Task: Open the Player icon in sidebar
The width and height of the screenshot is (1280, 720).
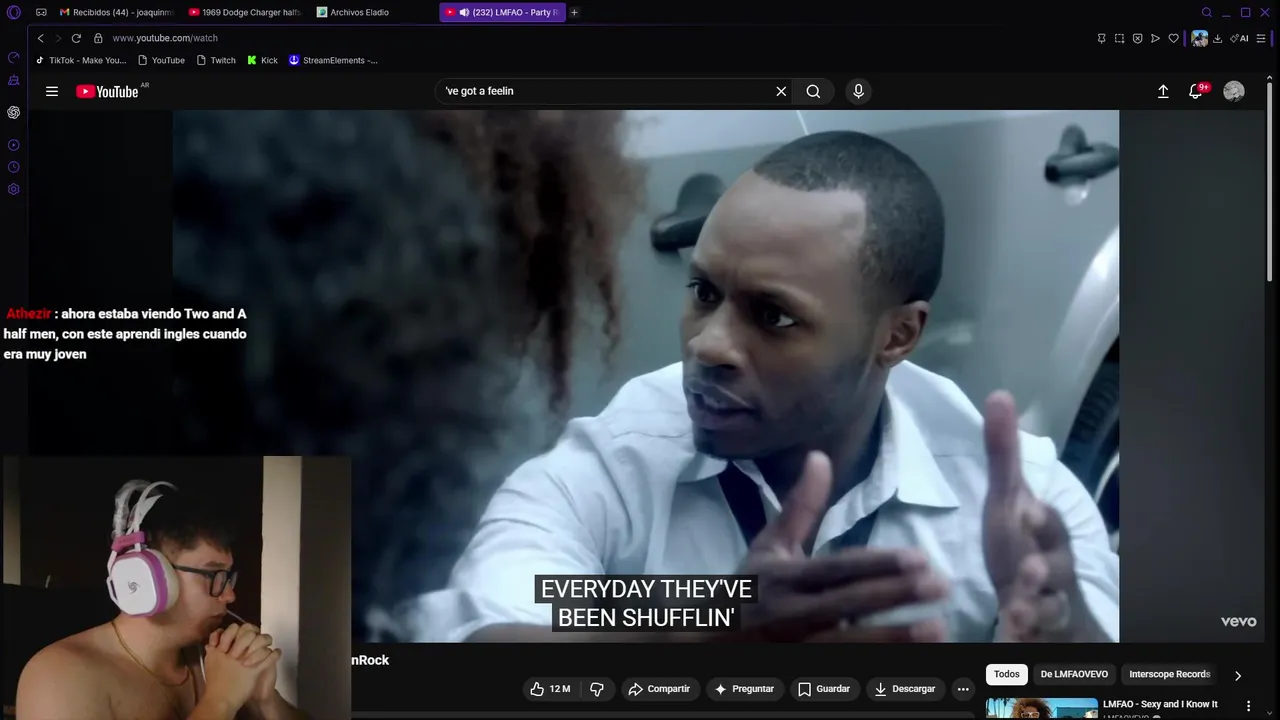Action: (13, 145)
